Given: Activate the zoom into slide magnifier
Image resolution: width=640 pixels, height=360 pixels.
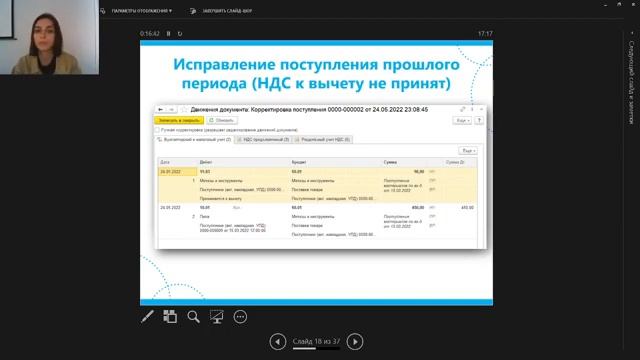Looking at the screenshot, I should (x=193, y=317).
